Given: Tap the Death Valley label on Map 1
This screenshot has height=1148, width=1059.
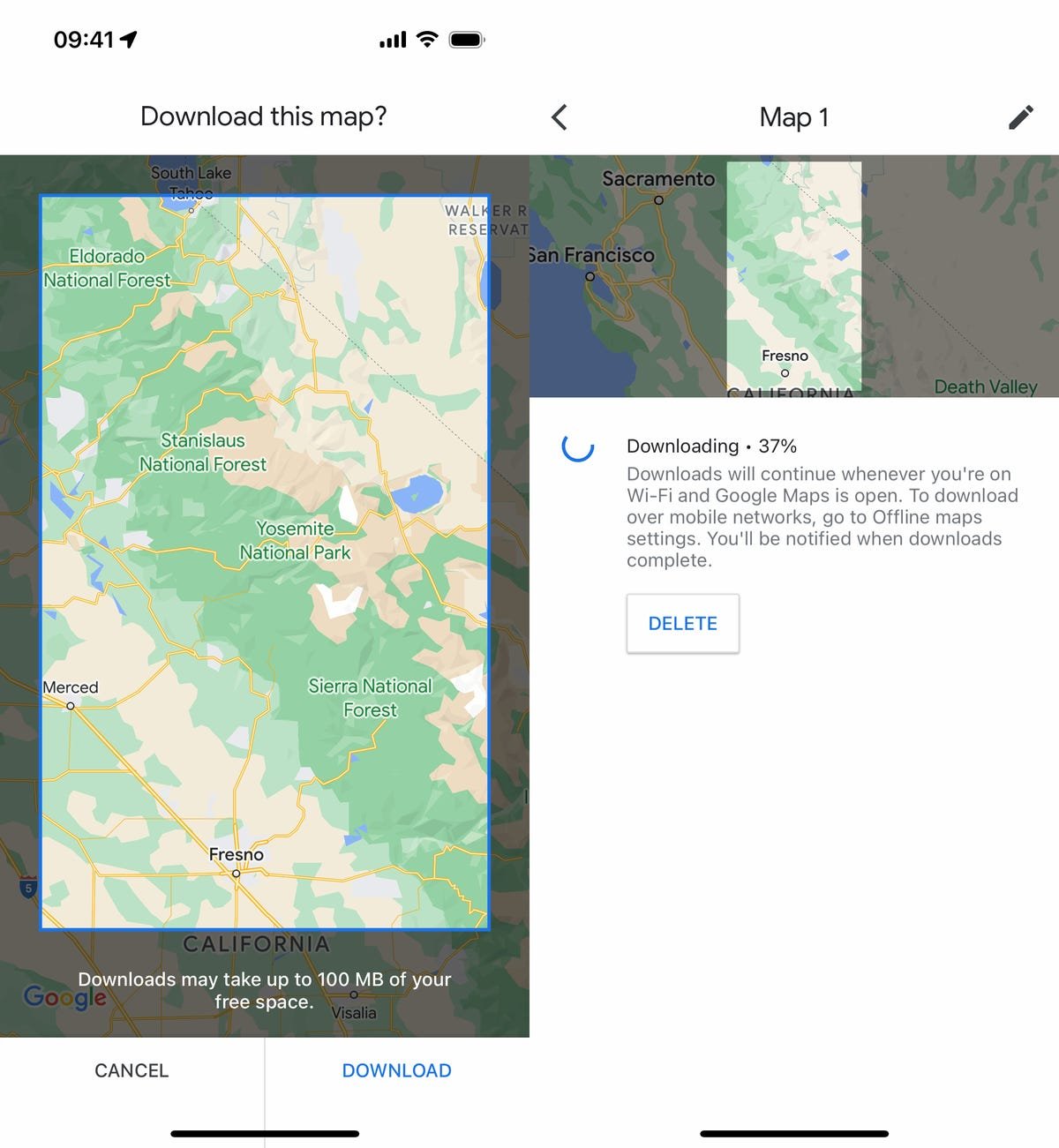Looking at the screenshot, I should click(986, 386).
